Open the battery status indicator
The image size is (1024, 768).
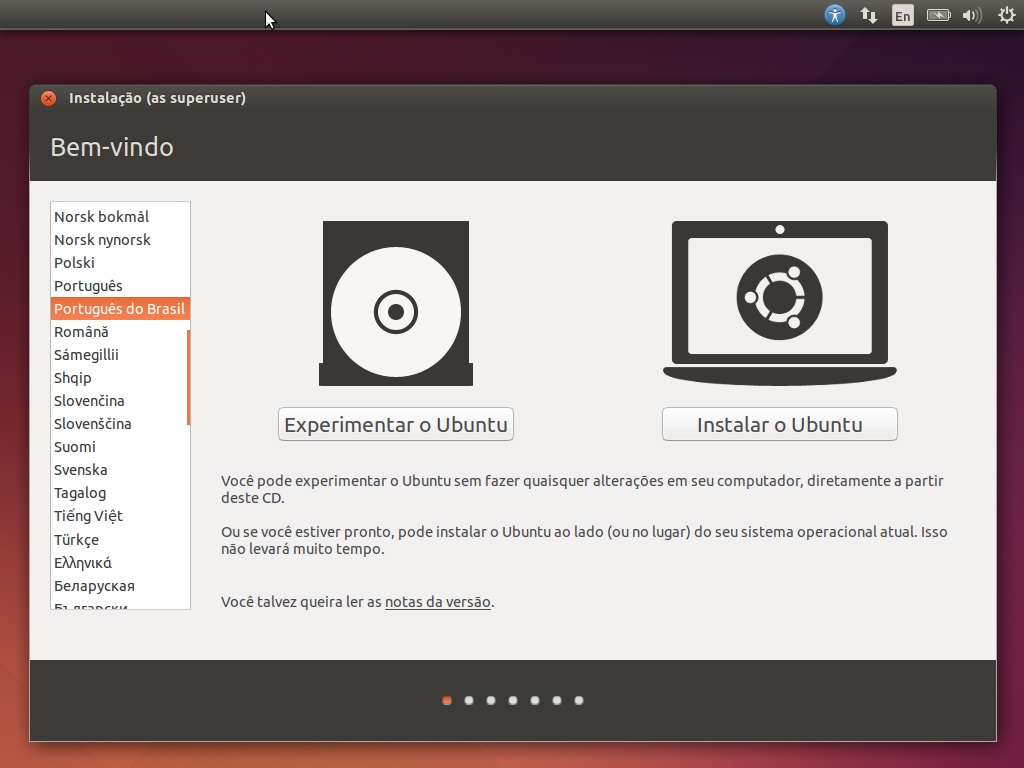(938, 15)
